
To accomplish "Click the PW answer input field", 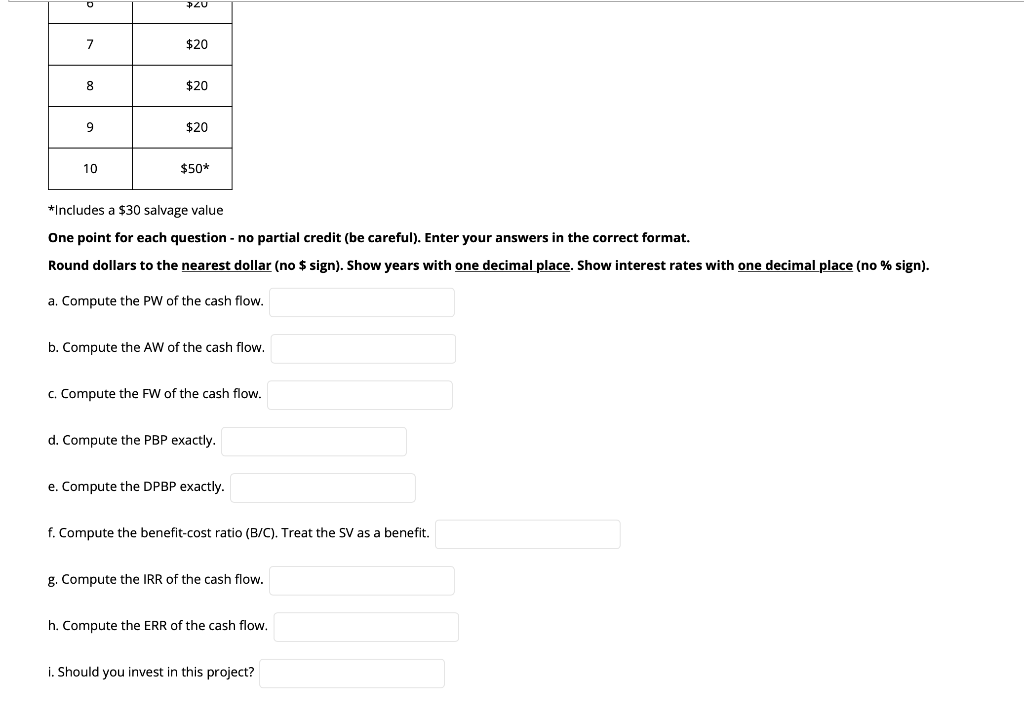I will tap(361, 301).
